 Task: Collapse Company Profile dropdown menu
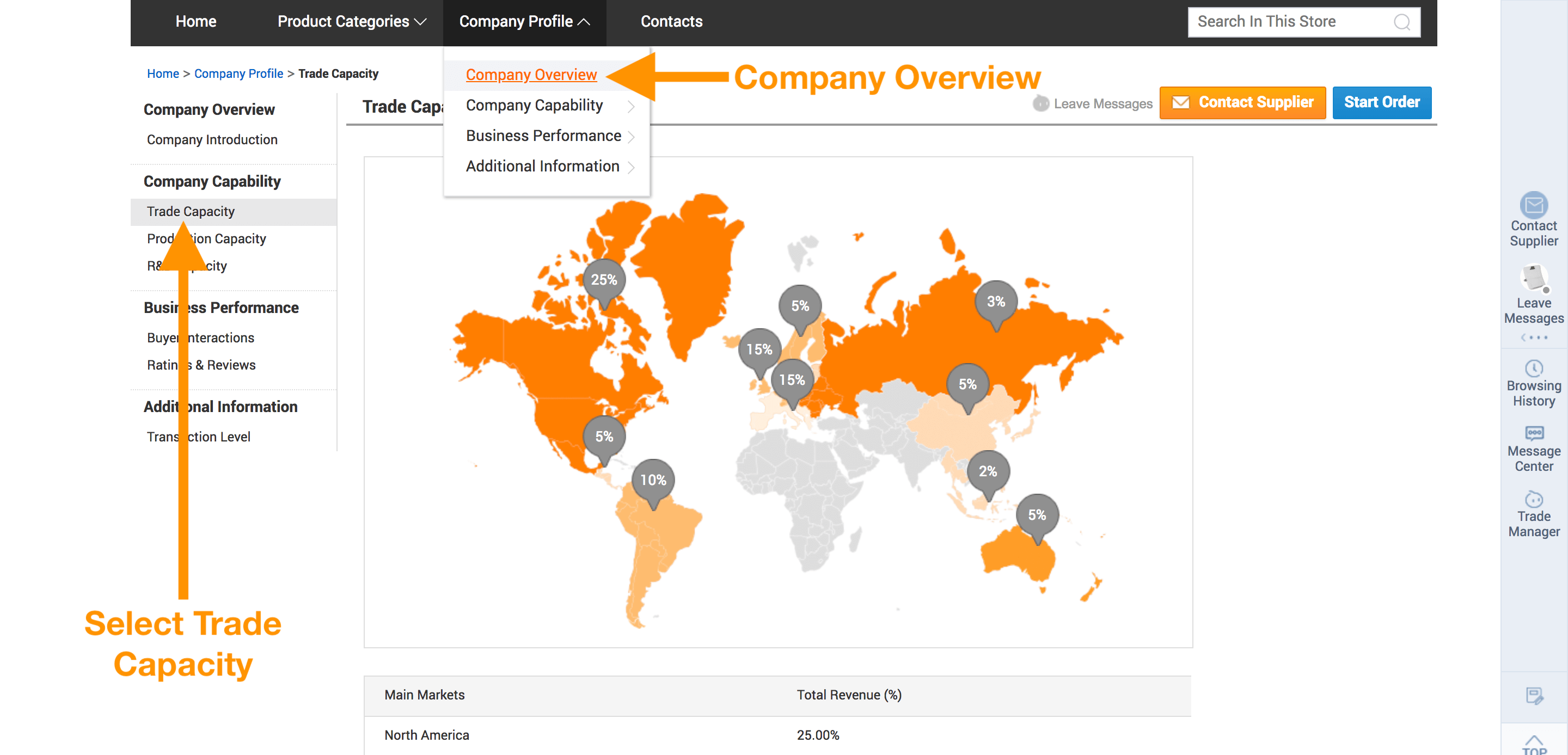pos(524,22)
